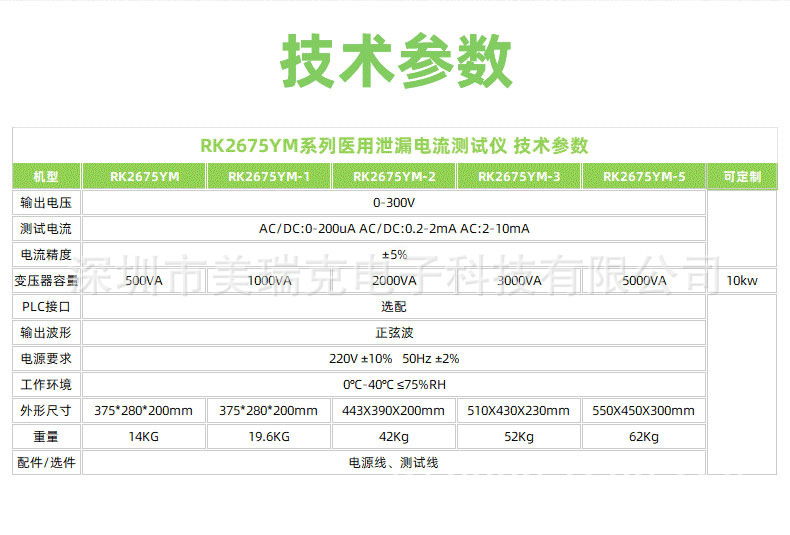Select the RK2675YM-1 column header
Viewport: 790px width, 535px height.
(269, 176)
